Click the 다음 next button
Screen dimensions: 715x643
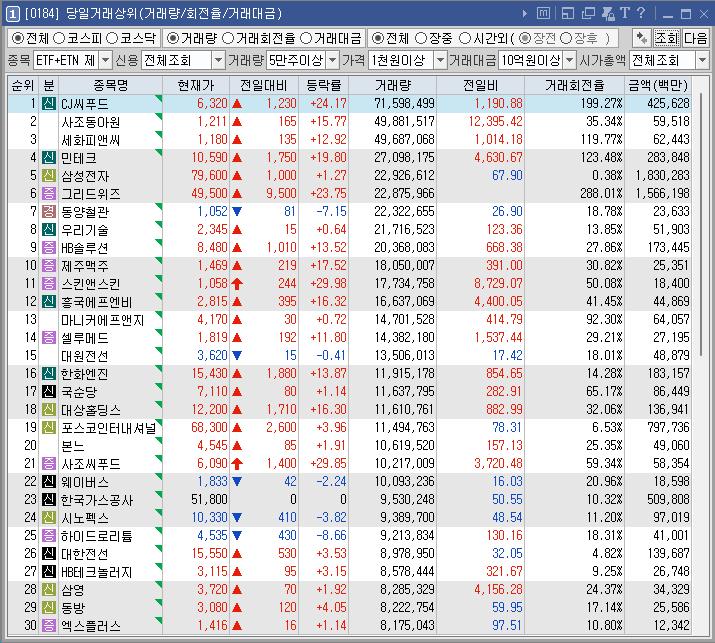pyautogui.click(x=695, y=38)
